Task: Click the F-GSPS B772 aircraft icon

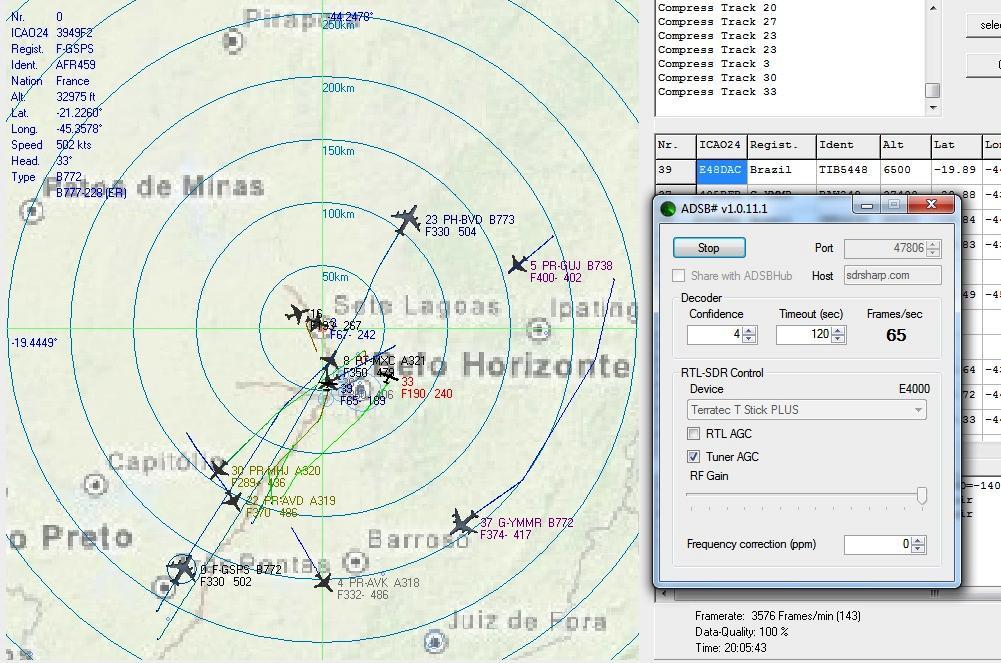Action: (182, 569)
